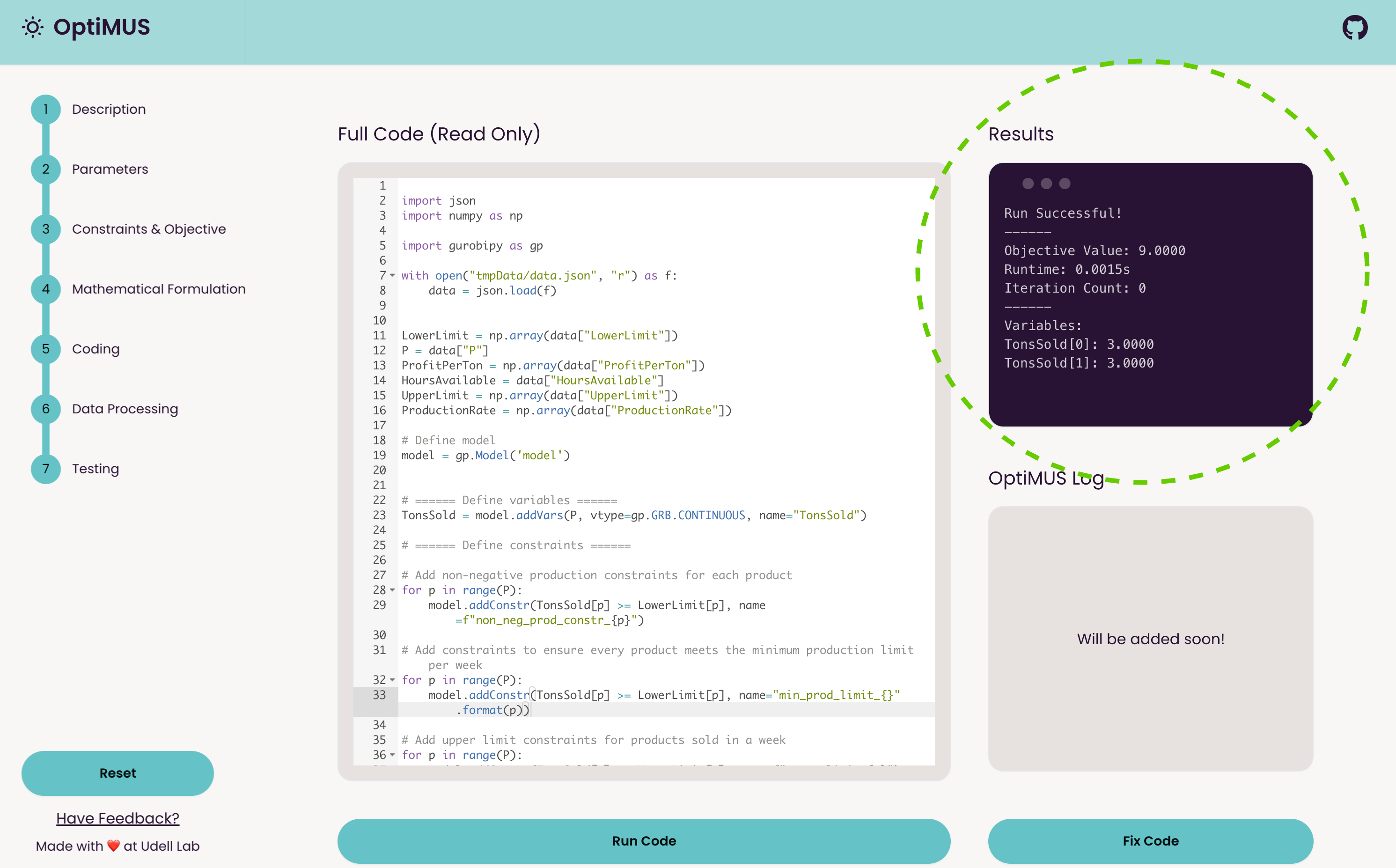Screen dimensions: 1396x868
Task: Select step 7 circle for Testing
Action: [x=46, y=469]
